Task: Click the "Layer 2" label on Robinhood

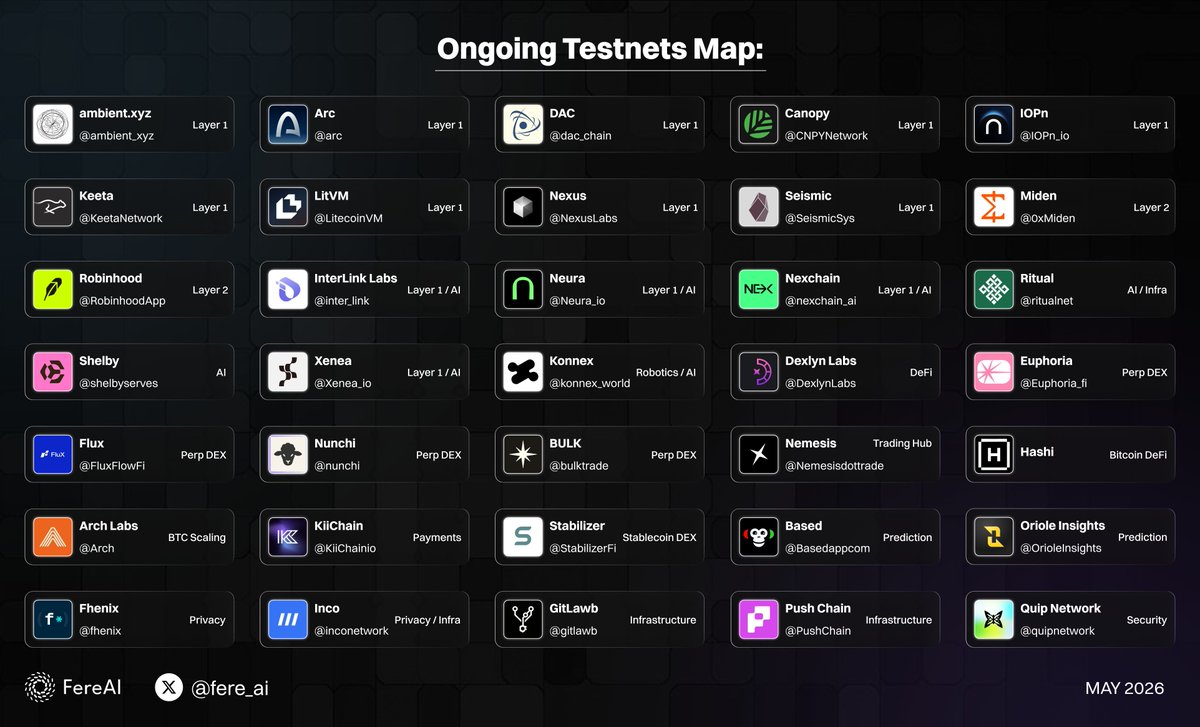Action: [x=210, y=290]
